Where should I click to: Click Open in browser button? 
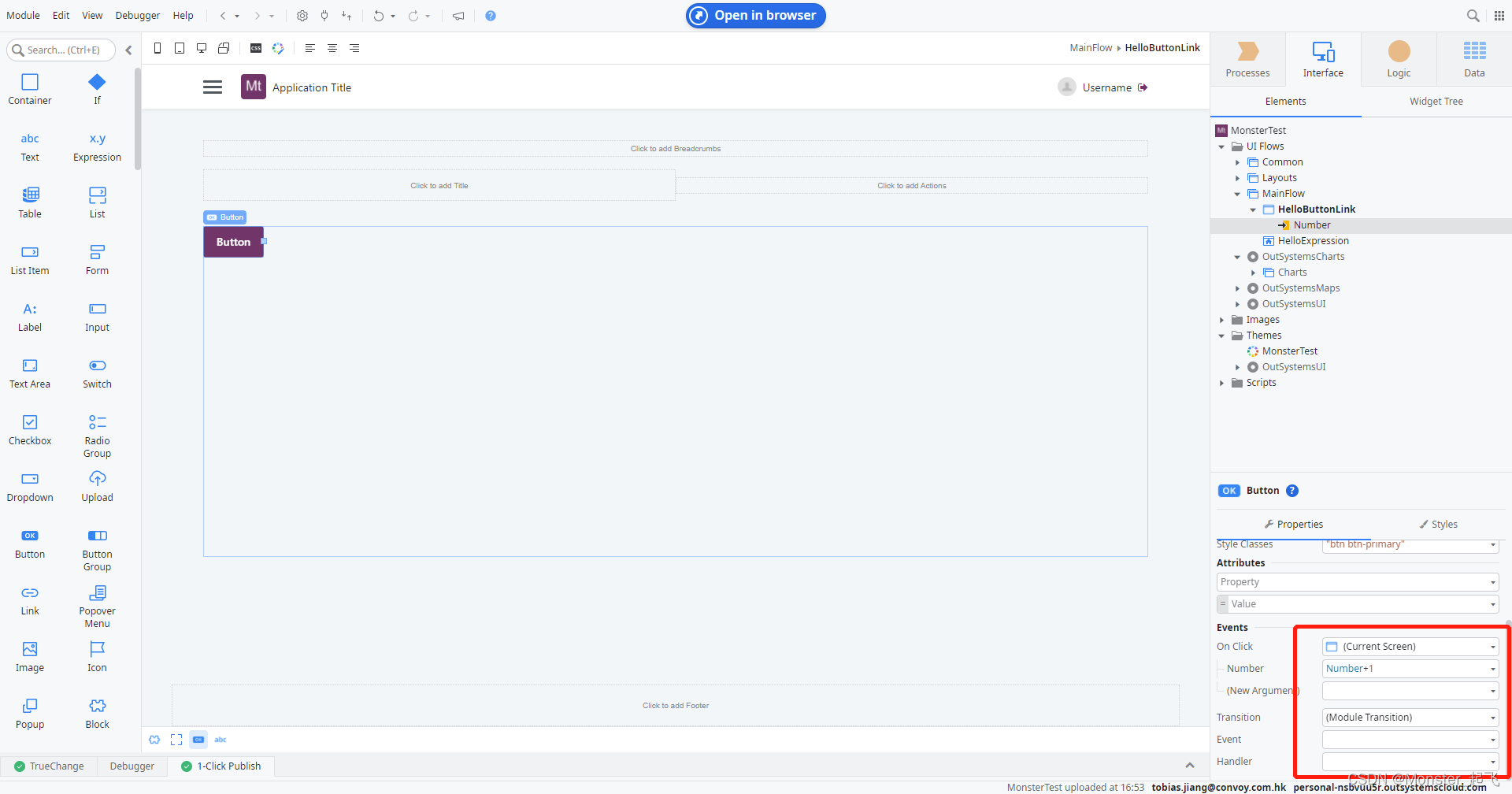756,16
